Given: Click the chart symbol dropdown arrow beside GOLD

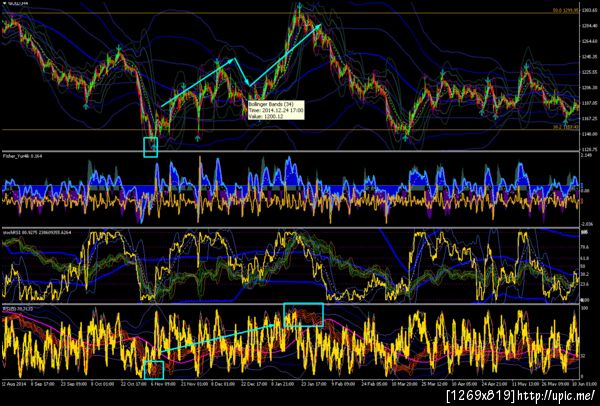Looking at the screenshot, I should click(3, 2).
